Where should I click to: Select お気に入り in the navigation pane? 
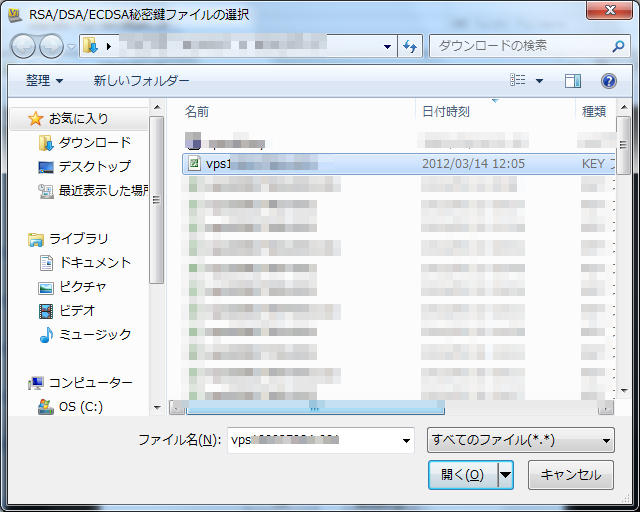tap(78, 119)
